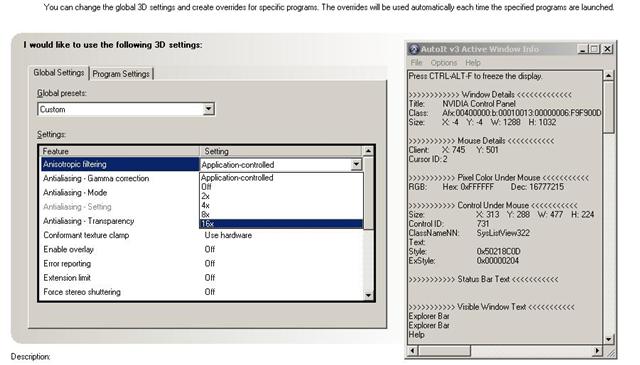The height and width of the screenshot is (365, 640).
Task: Open the AutoIt Help menu
Action: tap(473, 63)
